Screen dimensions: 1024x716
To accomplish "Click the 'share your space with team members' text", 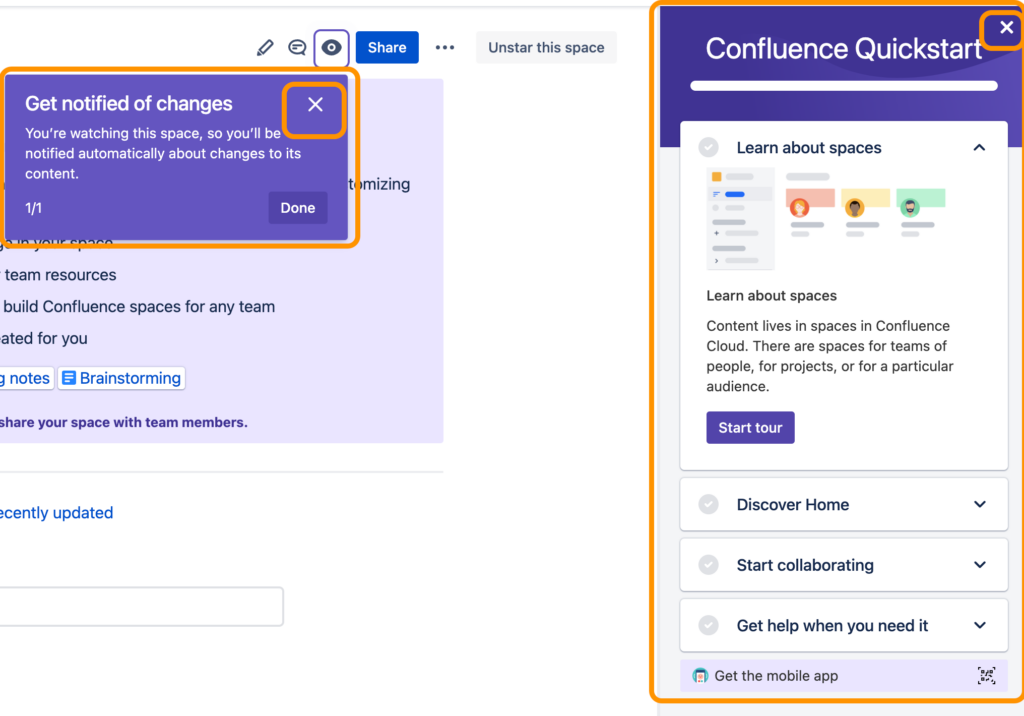I will pos(123,423).
